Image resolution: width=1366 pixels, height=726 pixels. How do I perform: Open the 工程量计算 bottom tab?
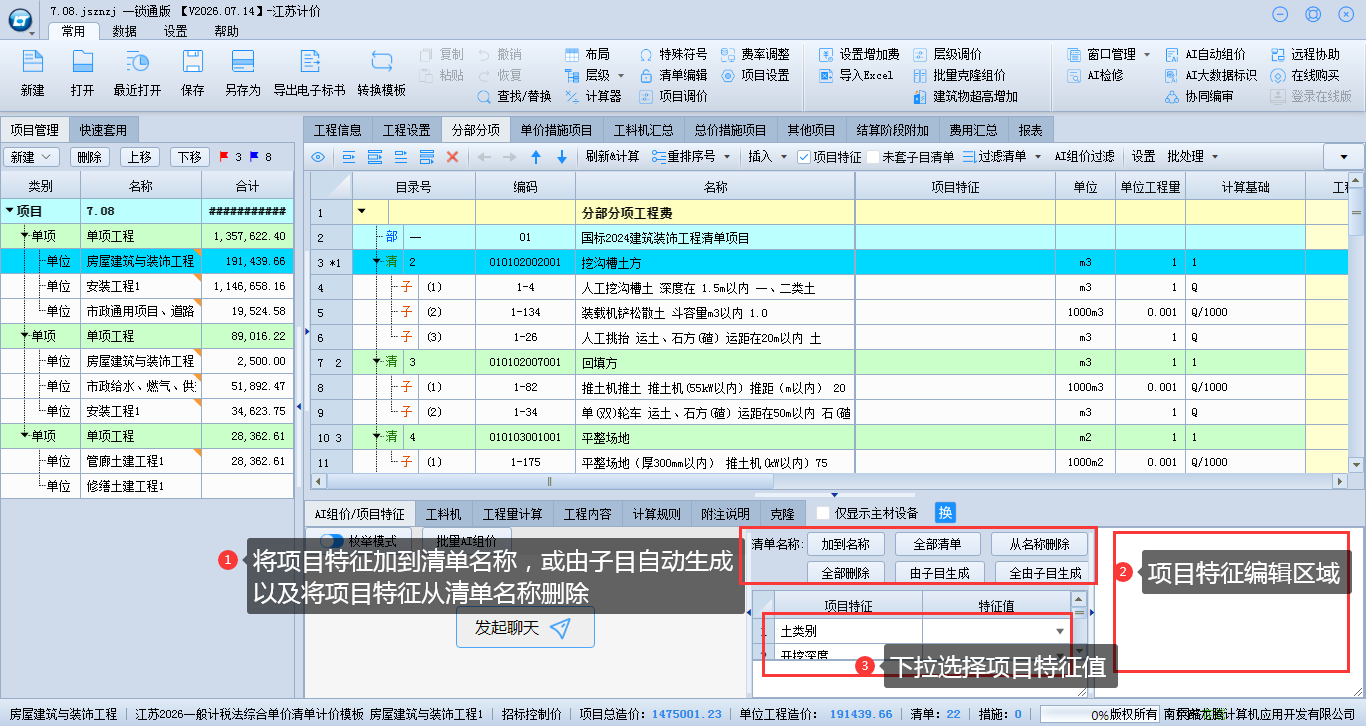pos(513,514)
